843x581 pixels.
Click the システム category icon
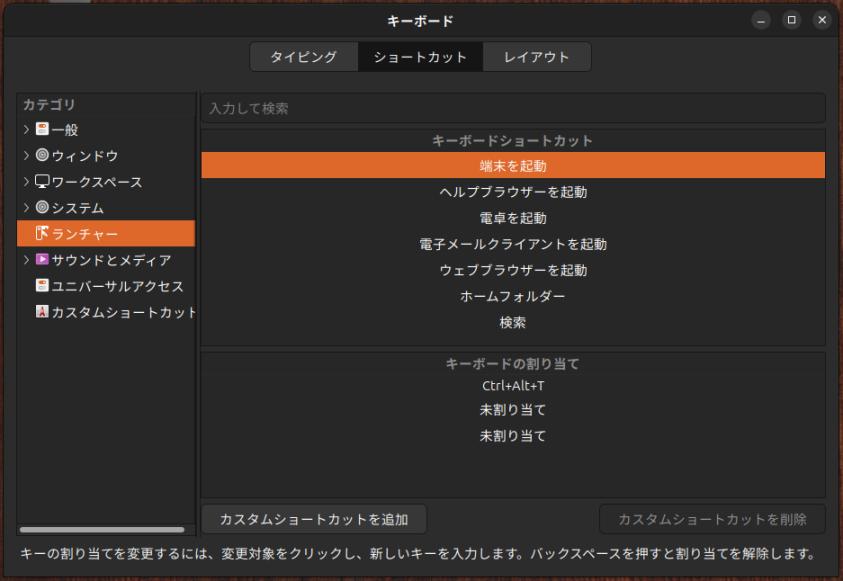pos(42,207)
